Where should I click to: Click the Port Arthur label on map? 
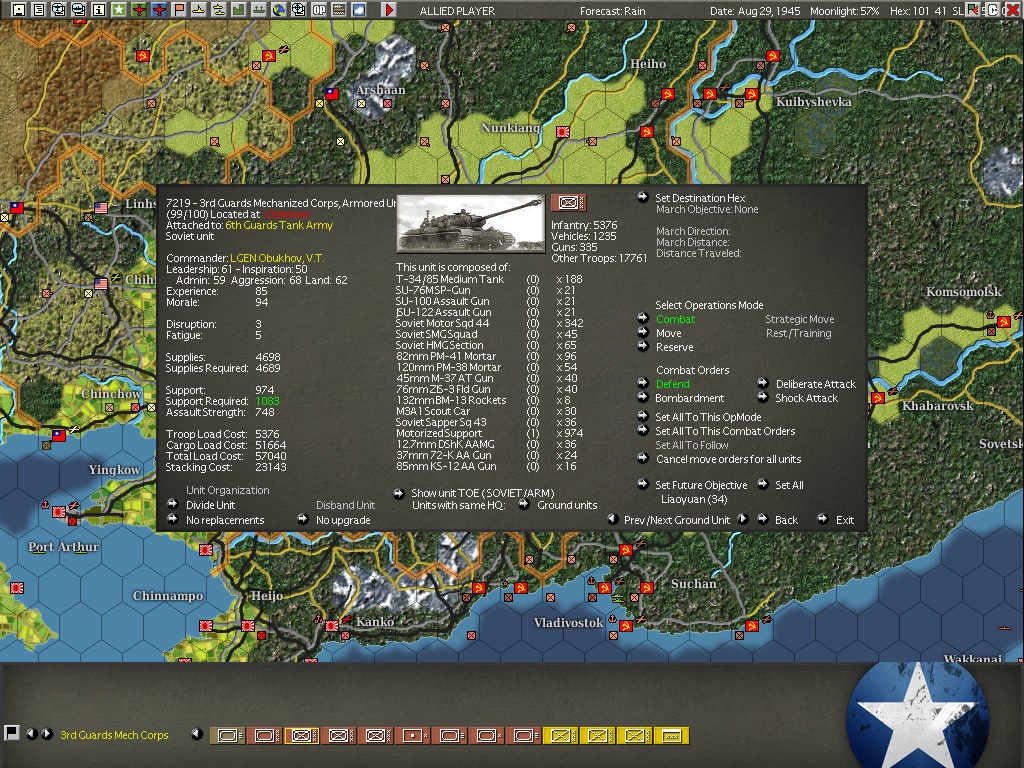(x=63, y=547)
